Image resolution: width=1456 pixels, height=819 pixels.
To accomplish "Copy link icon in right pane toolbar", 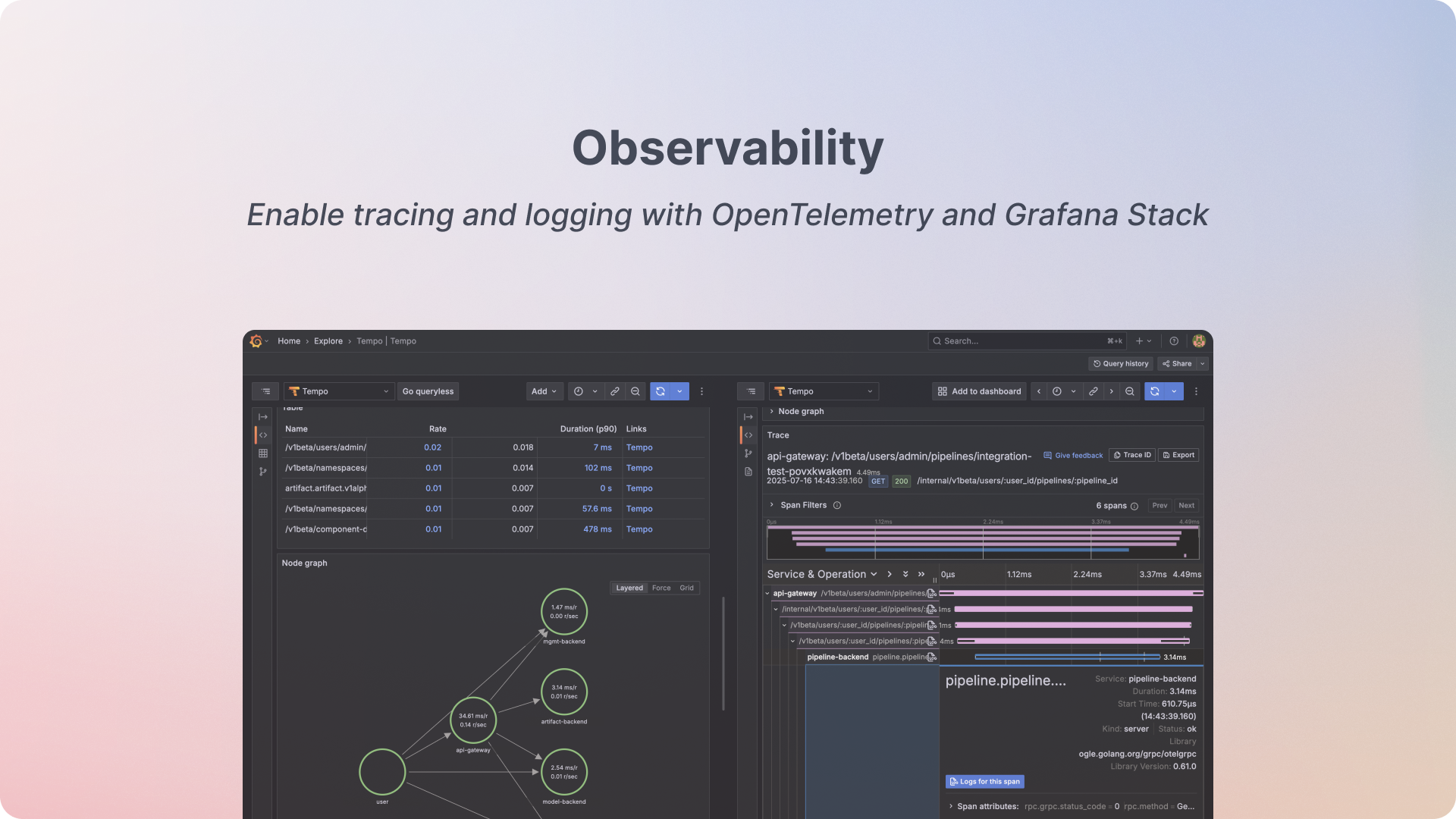I will pyautogui.click(x=1093, y=391).
